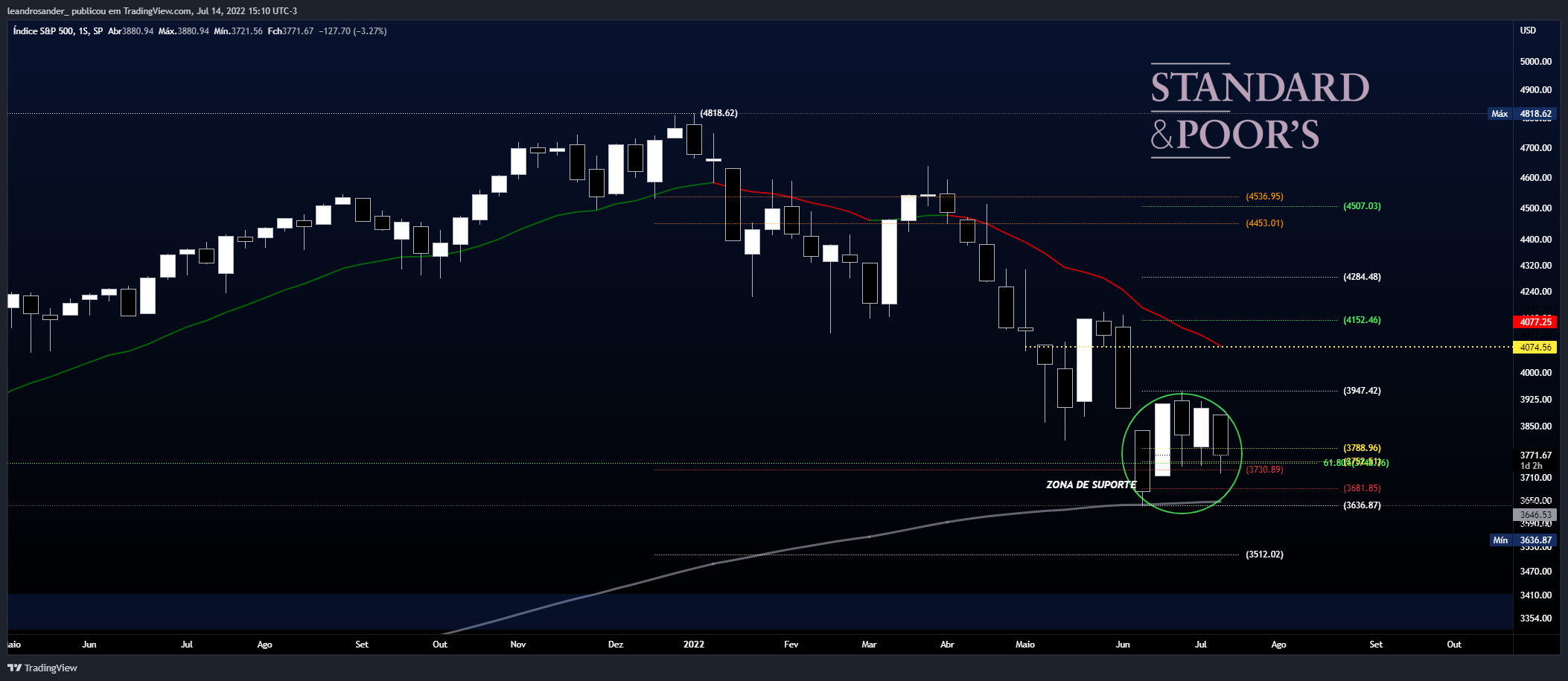Viewport: 1568px width, 681px height.
Task: Click the 4900.00 price axis label
Action: tap(1535, 90)
